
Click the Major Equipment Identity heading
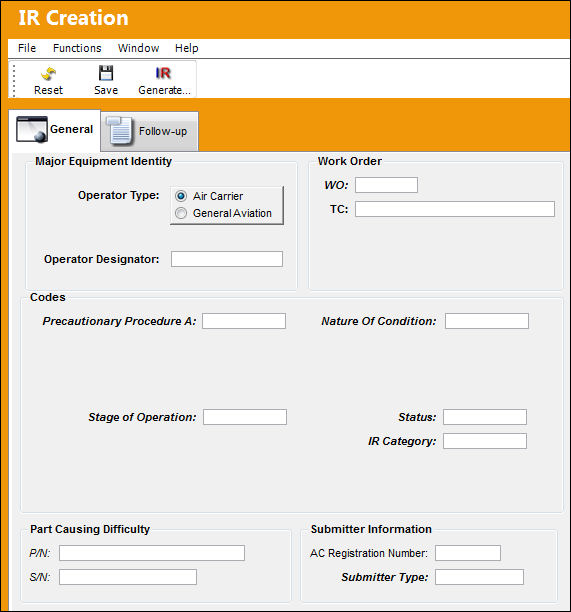[103, 161]
